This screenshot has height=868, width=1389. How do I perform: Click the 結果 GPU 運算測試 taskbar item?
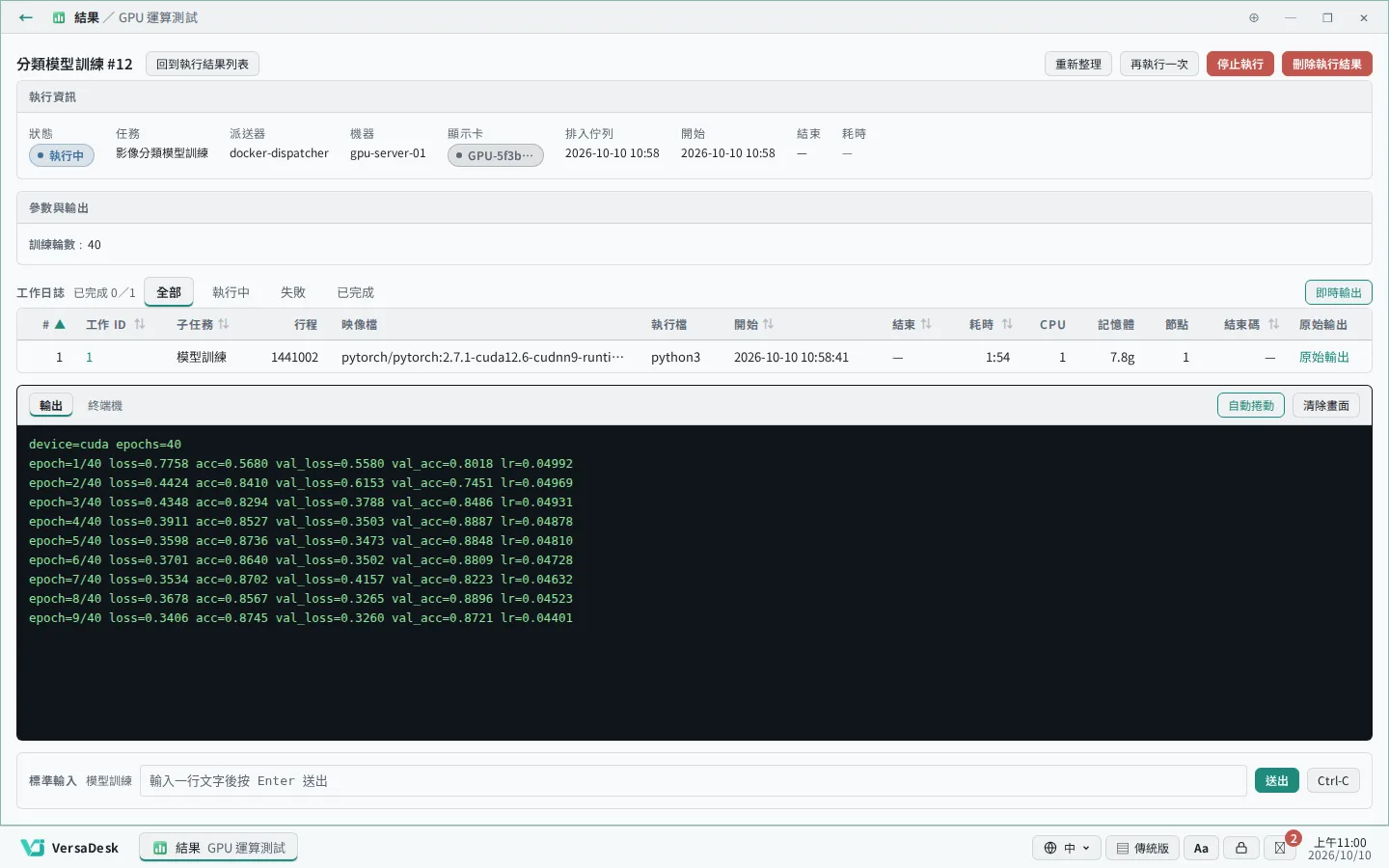coord(219,848)
